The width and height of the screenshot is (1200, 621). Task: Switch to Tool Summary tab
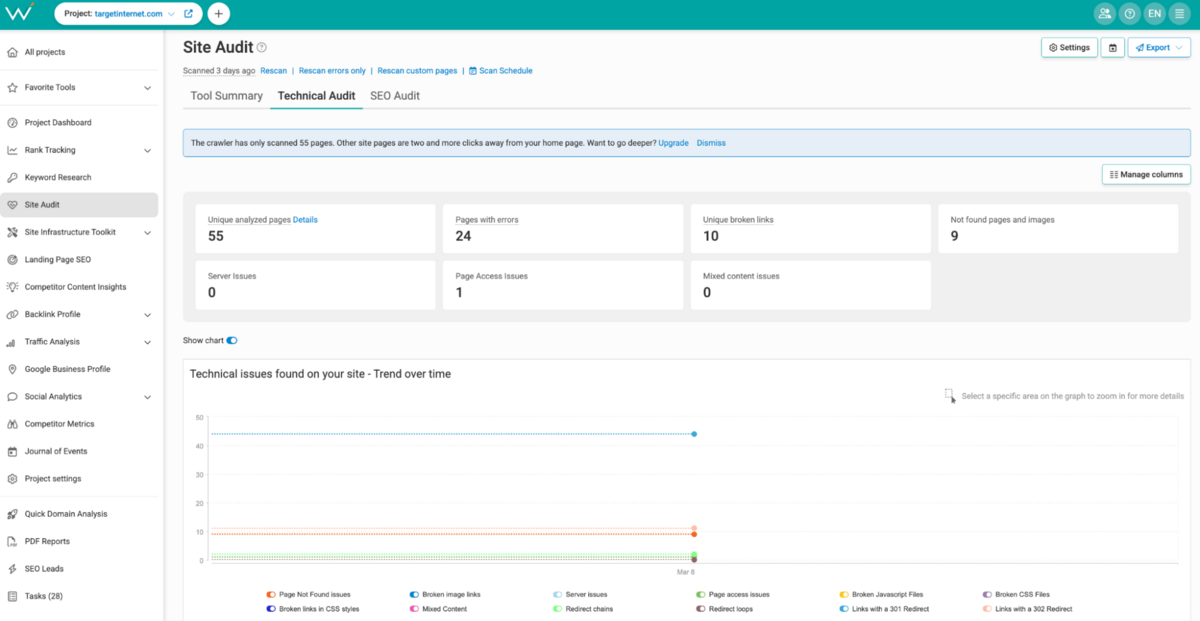(227, 96)
